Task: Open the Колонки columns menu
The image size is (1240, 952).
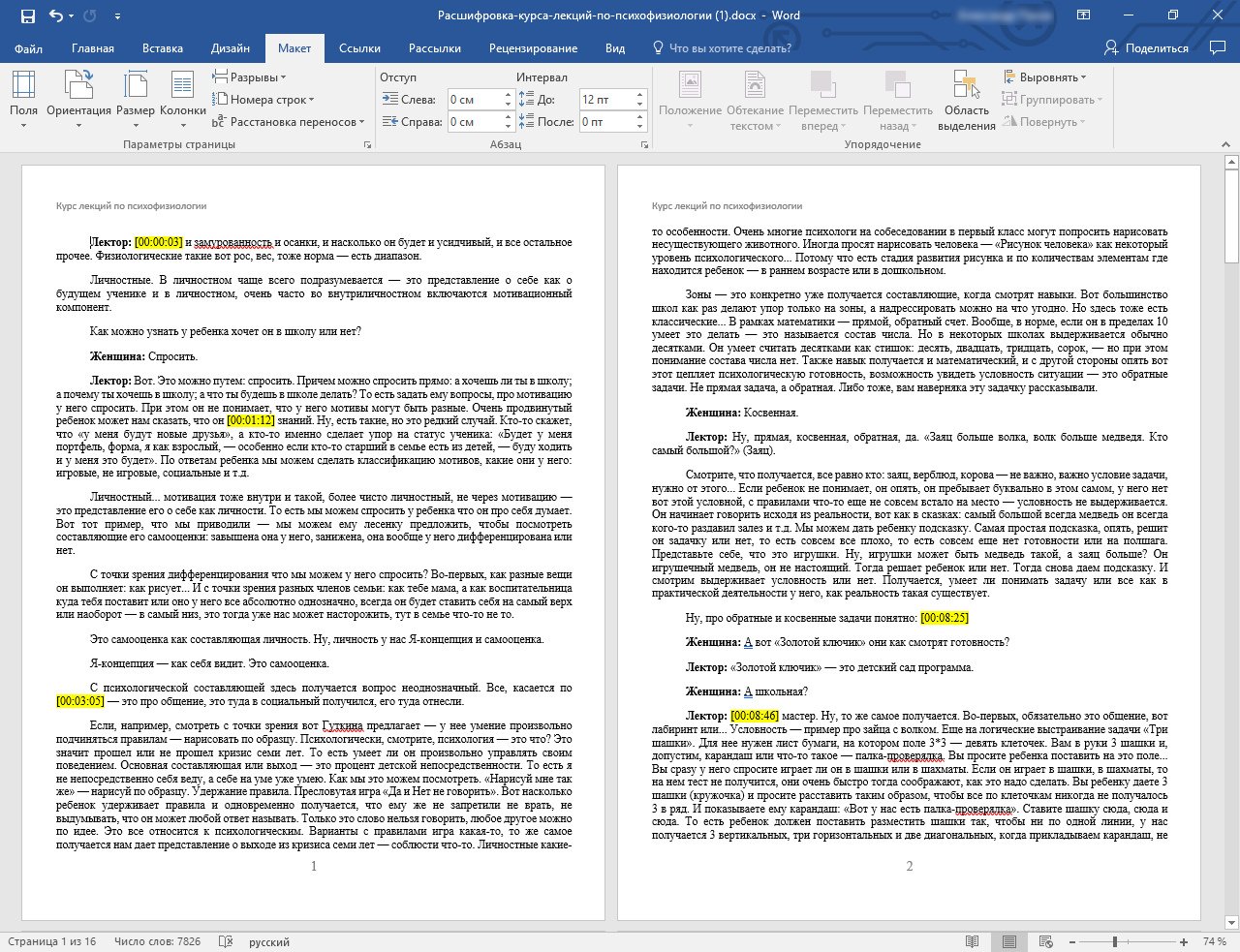Action: point(183,99)
